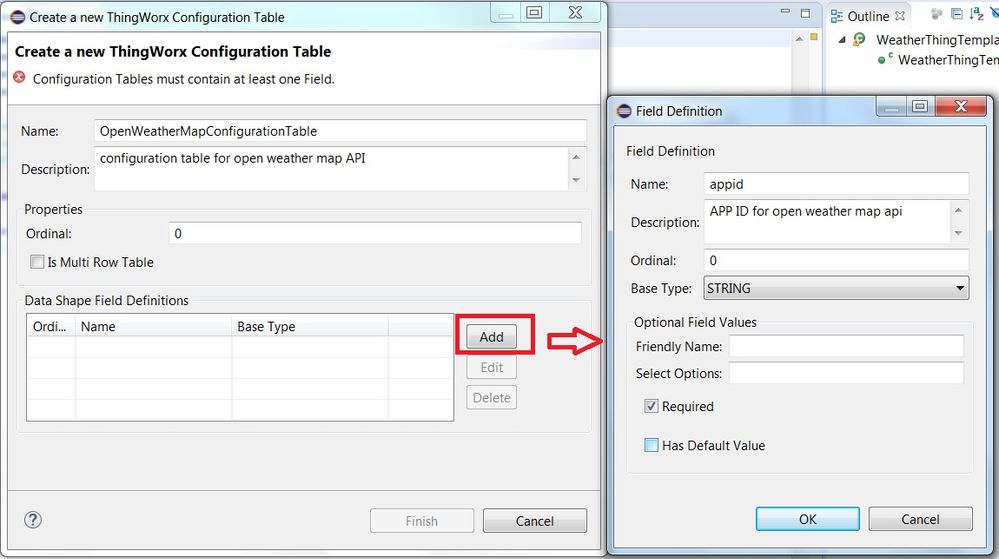This screenshot has width=999, height=559.
Task: Click the Finish button in Configuration Table wizard
Action: pos(422,521)
